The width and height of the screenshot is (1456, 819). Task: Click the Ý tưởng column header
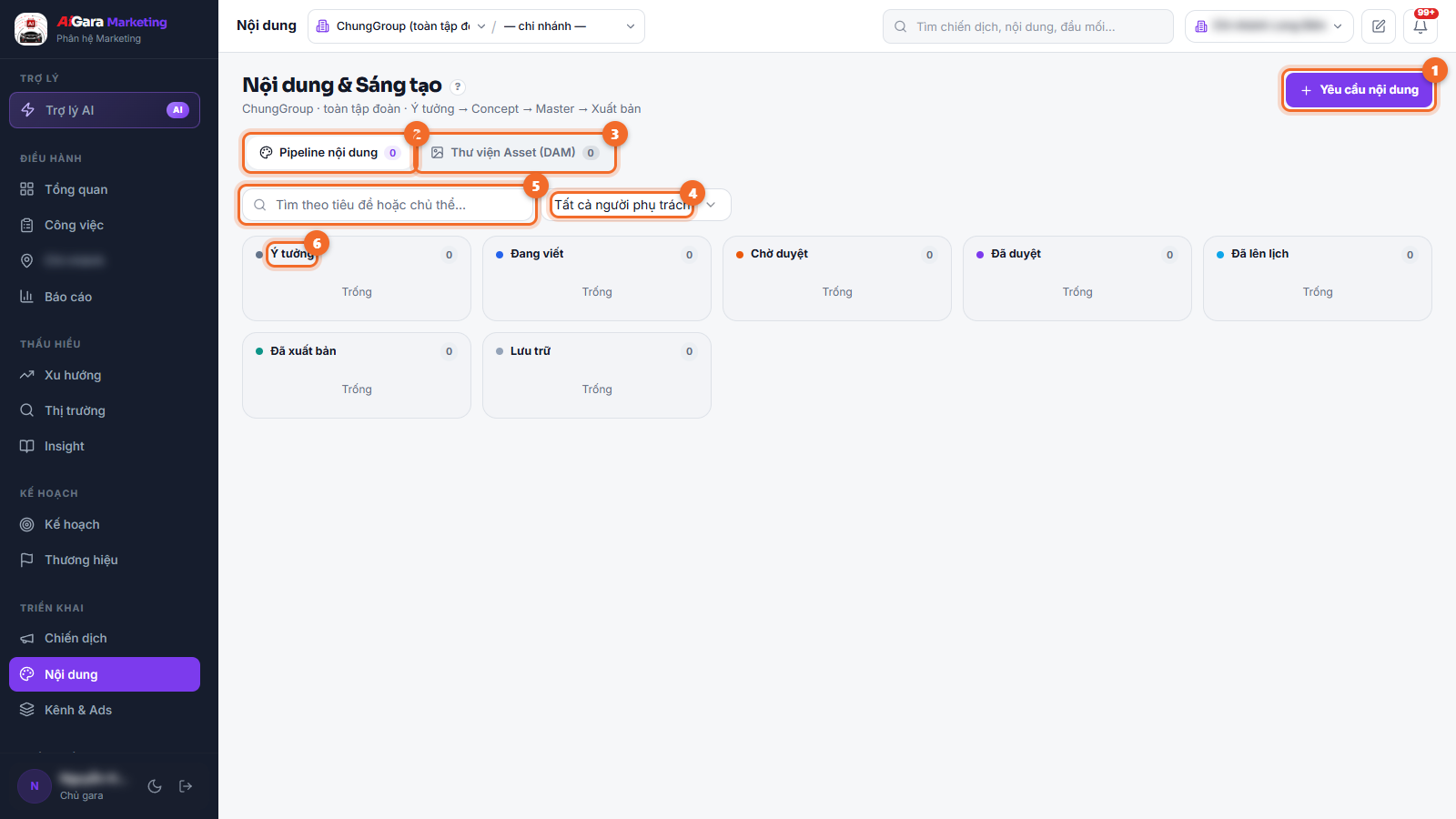coord(292,254)
